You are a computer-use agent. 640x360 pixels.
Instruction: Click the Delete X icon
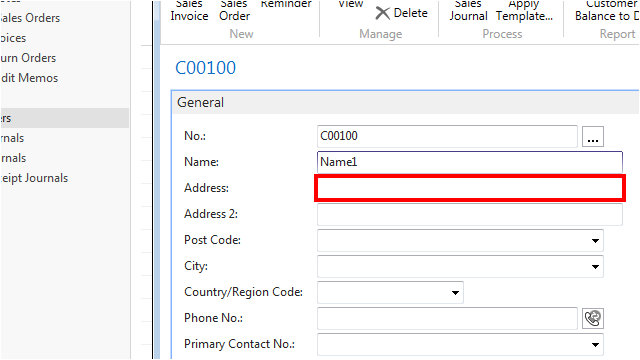coord(382,13)
